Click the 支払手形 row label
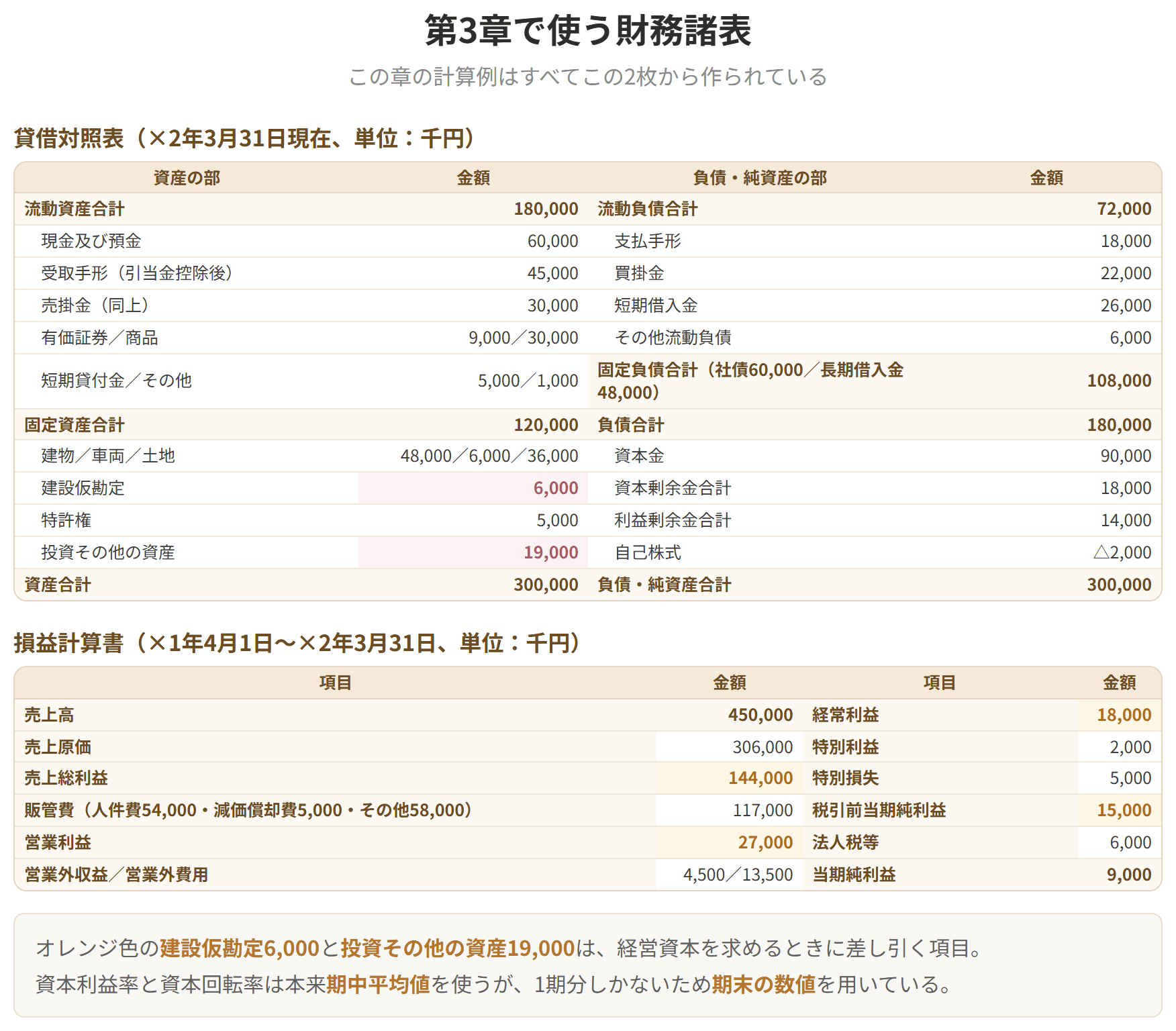1176x1031 pixels. (x=648, y=241)
